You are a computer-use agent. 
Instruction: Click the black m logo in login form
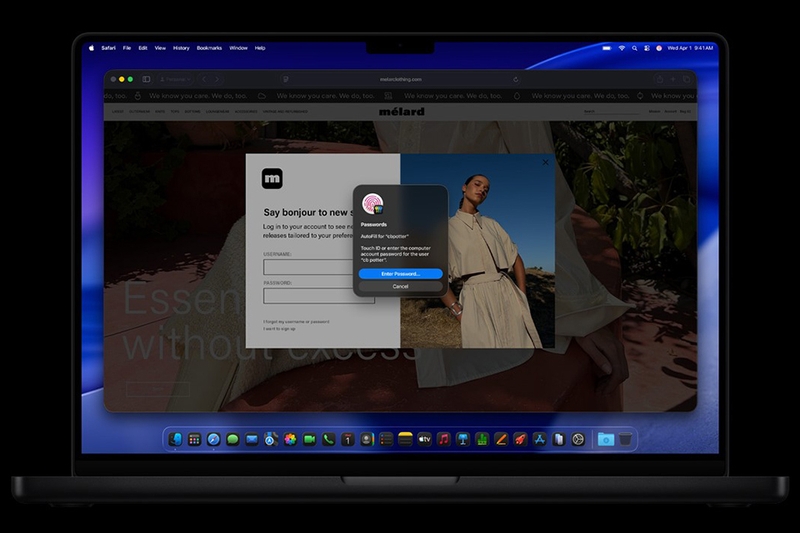pos(272,179)
